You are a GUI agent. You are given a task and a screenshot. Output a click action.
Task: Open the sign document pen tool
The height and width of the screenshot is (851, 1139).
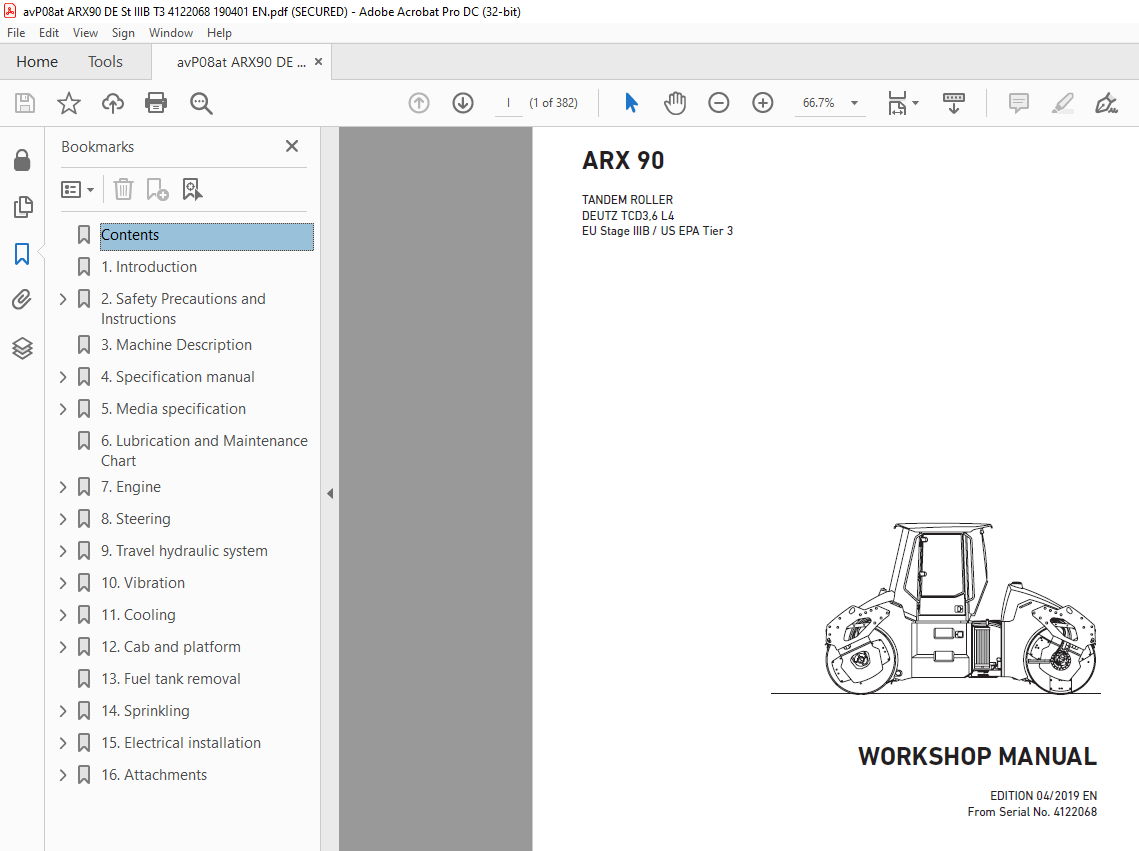click(x=1106, y=103)
